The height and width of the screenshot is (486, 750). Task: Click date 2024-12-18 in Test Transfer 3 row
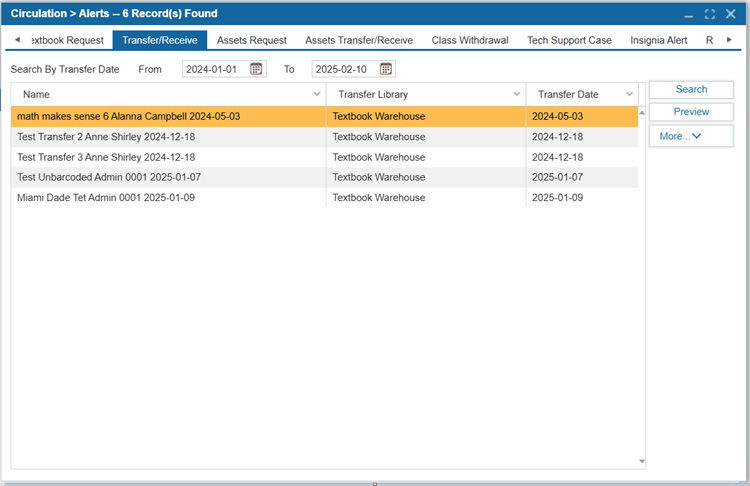558,157
